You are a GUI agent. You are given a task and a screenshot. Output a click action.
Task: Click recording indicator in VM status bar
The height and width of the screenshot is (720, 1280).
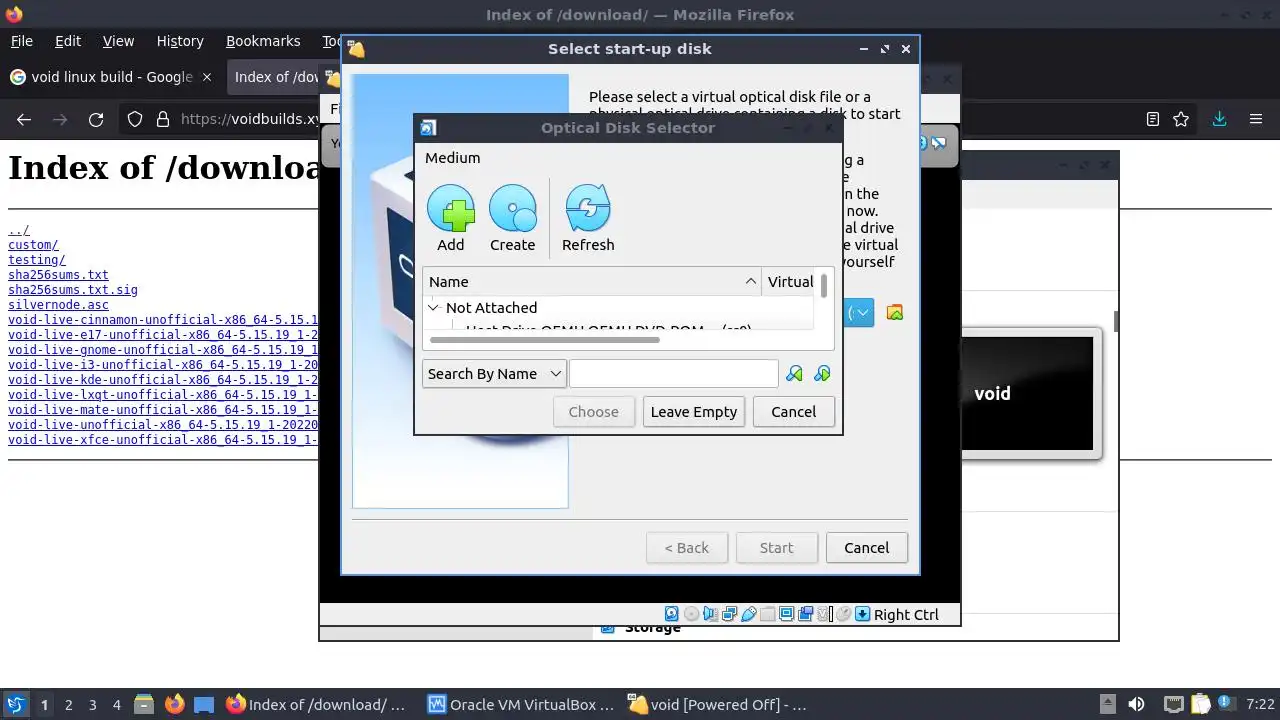pos(805,614)
